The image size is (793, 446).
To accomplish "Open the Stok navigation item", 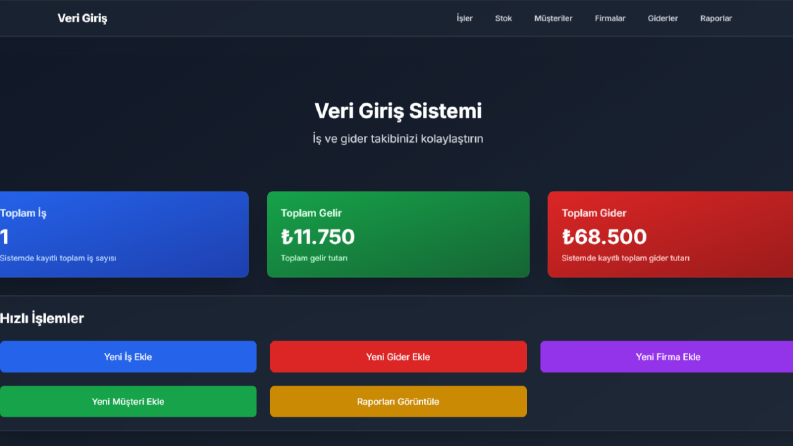I will click(503, 18).
